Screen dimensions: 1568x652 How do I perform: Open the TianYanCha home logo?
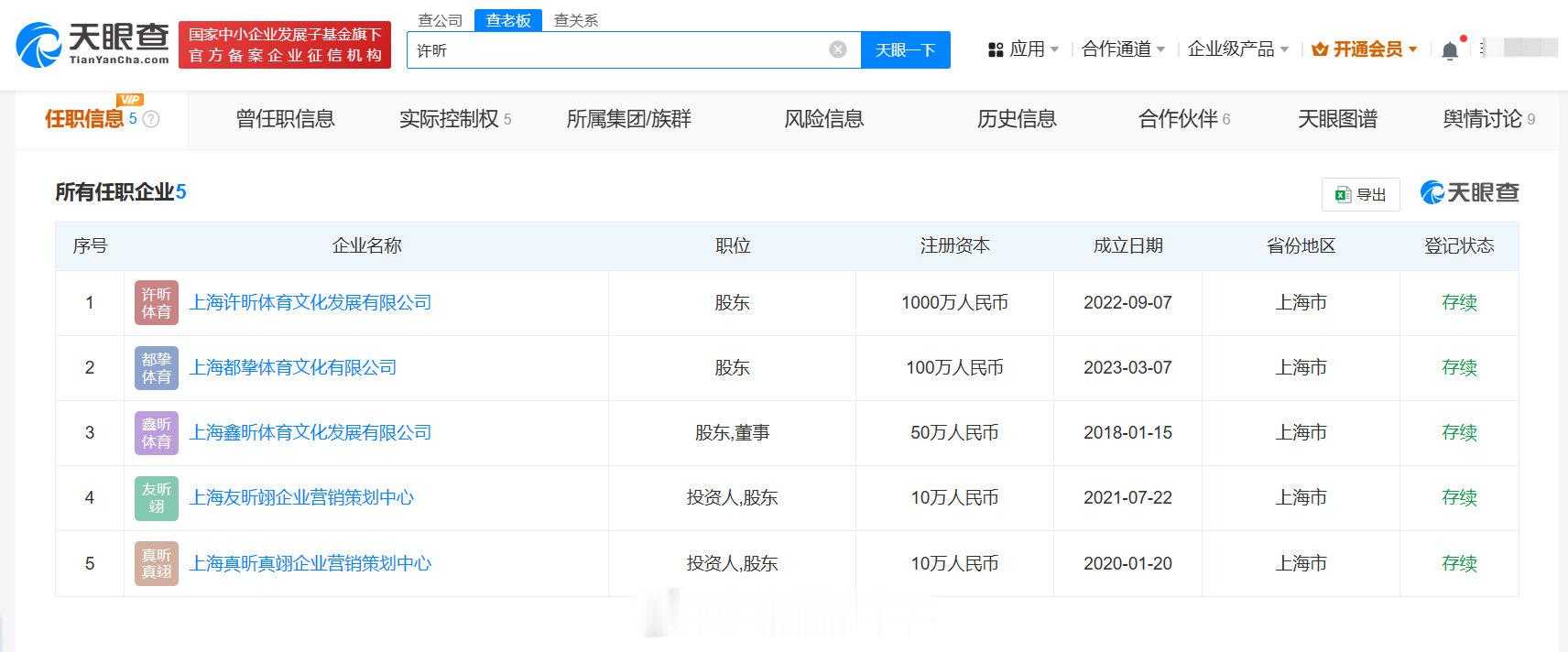93,44
